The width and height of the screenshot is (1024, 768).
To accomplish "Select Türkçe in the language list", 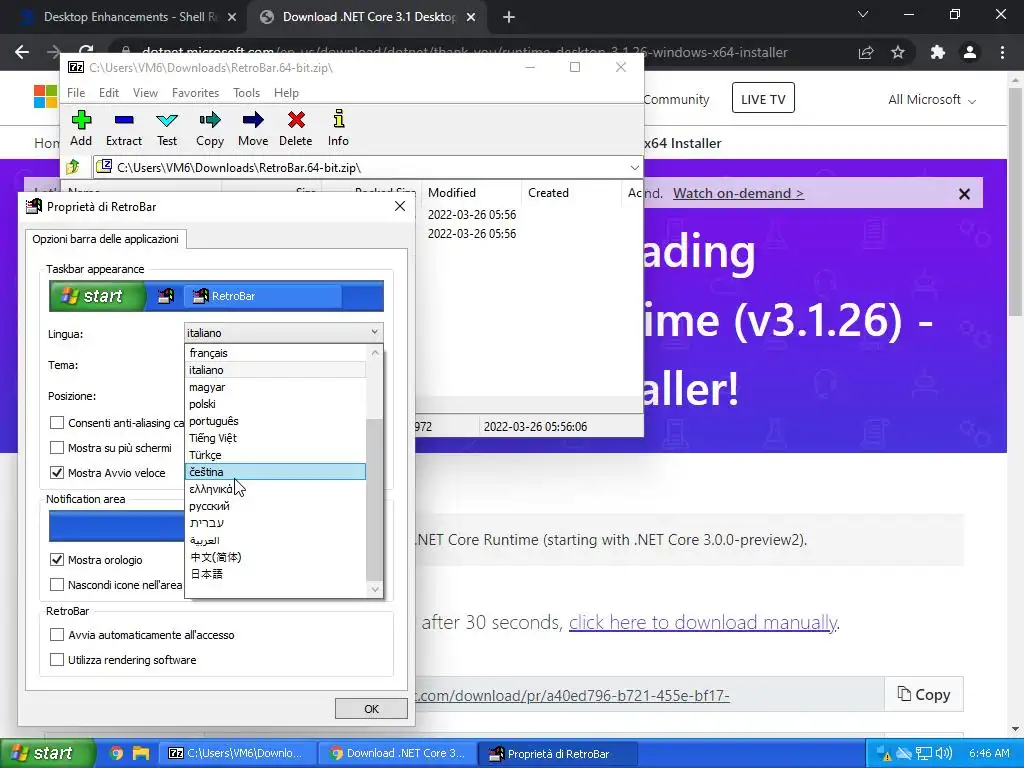I will coord(275,455).
